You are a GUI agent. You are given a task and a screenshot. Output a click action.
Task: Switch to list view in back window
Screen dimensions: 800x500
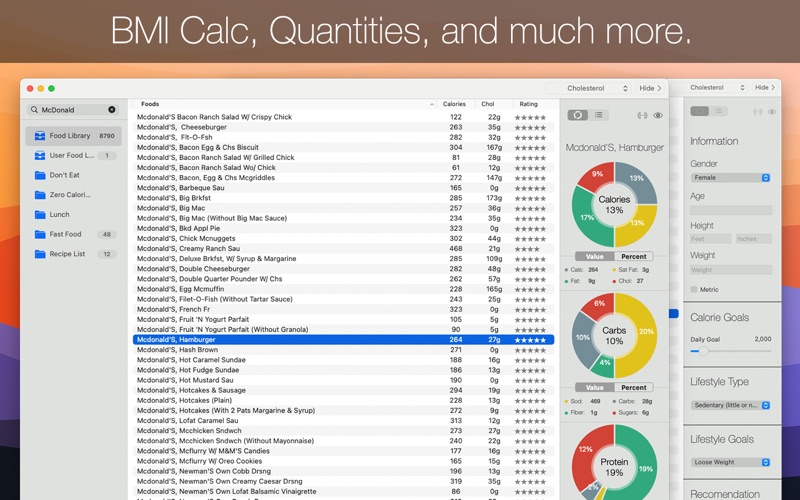click(718, 111)
